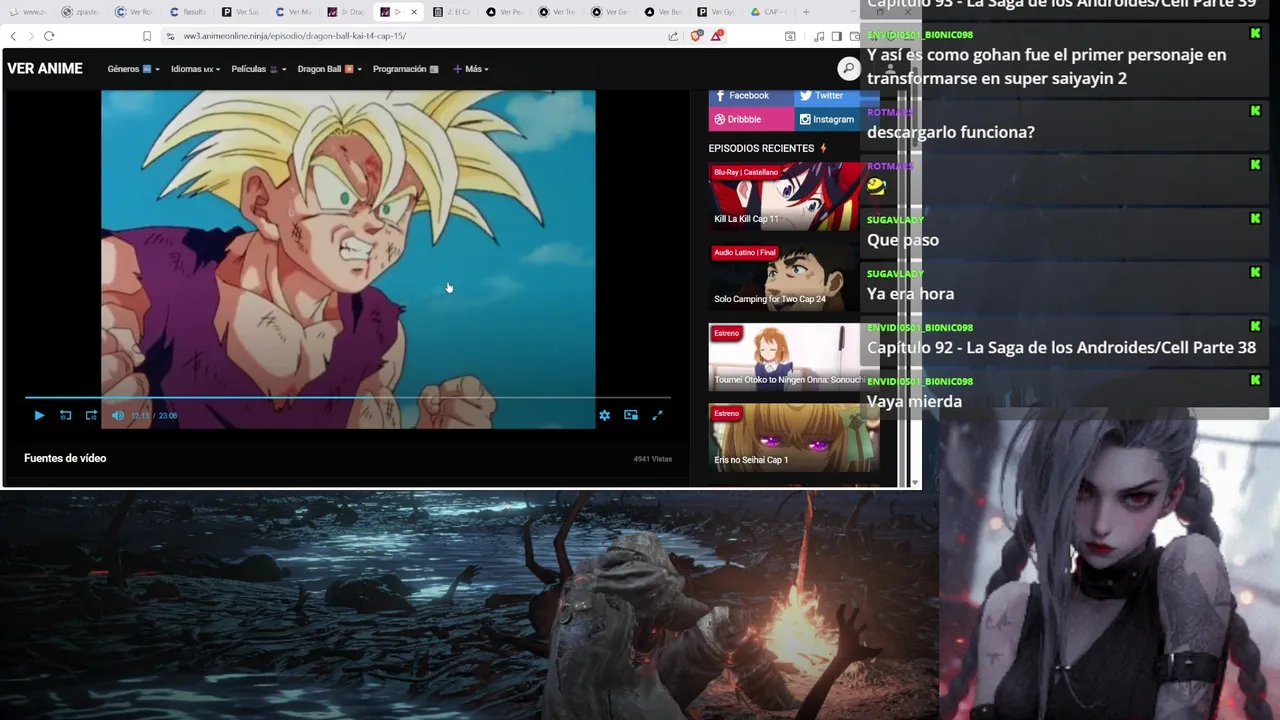Play the Dragon Ball Kai video

39,415
